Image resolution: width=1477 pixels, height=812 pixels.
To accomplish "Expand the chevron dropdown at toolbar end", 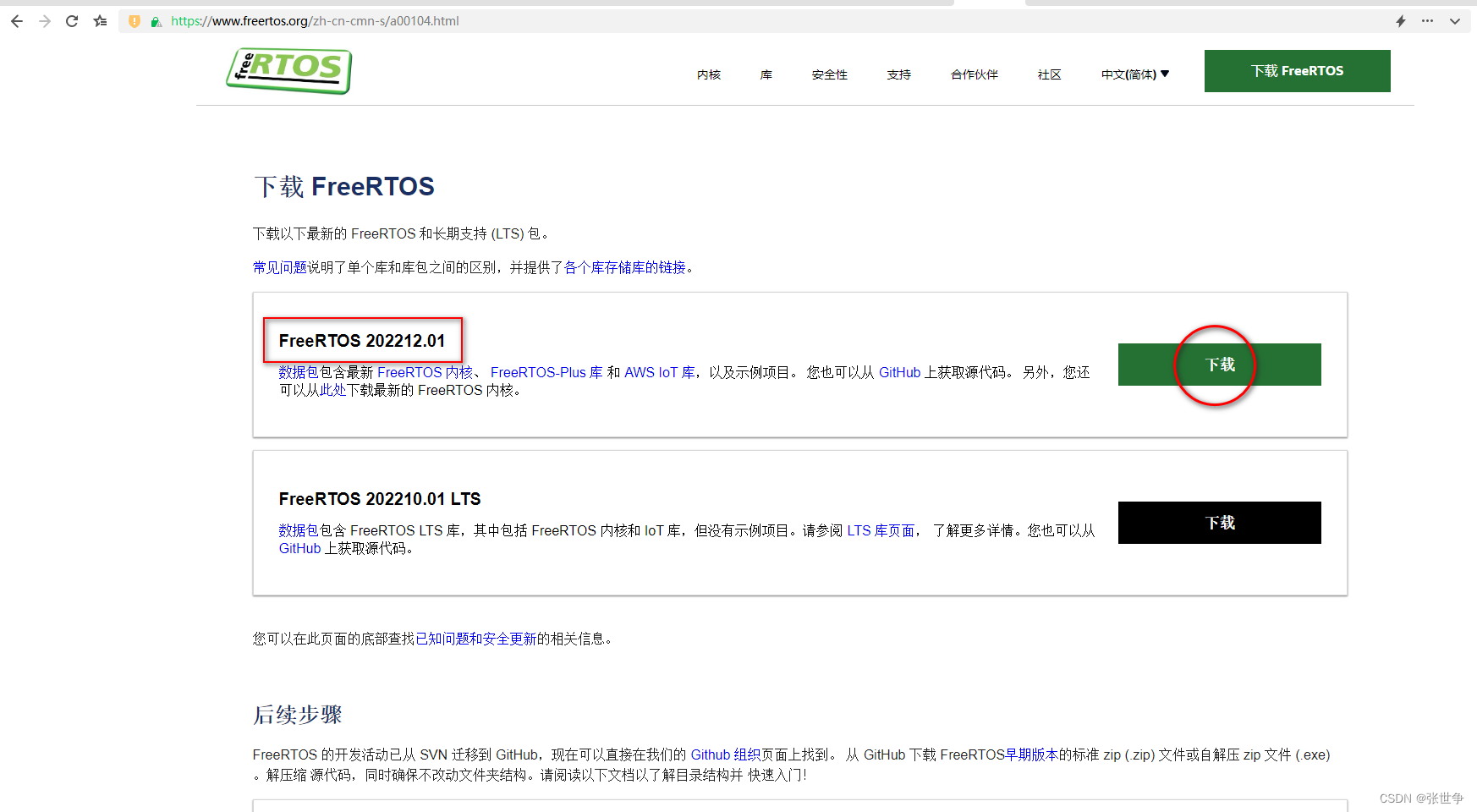I will (1455, 21).
